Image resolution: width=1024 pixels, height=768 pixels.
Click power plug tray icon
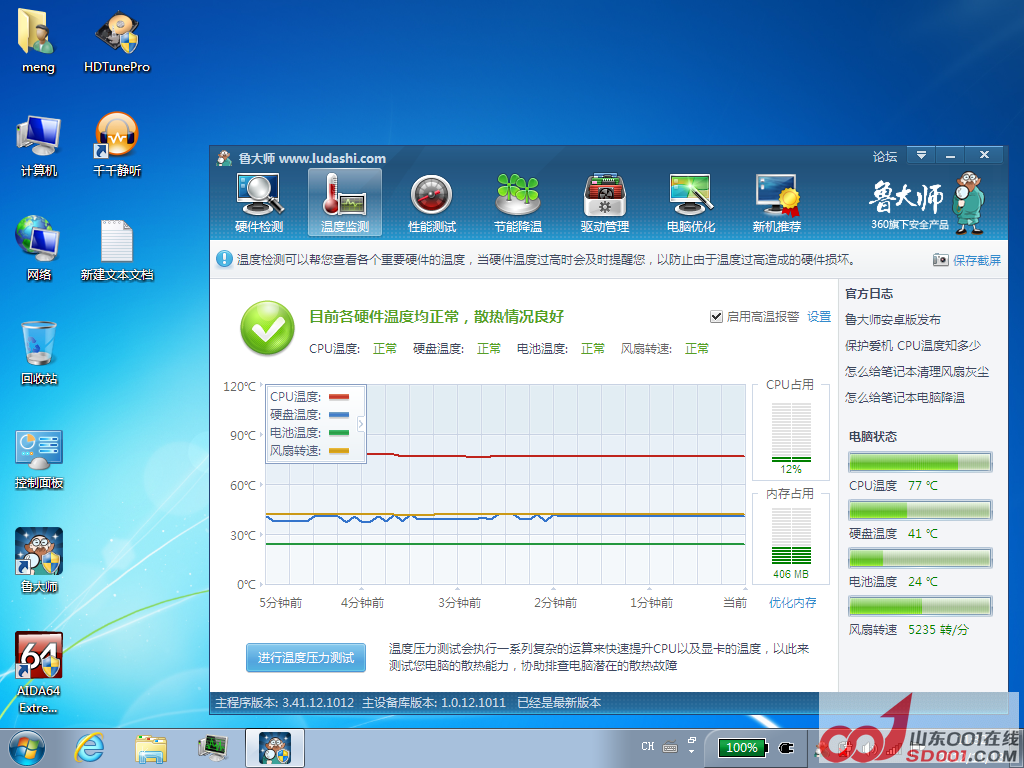786,748
